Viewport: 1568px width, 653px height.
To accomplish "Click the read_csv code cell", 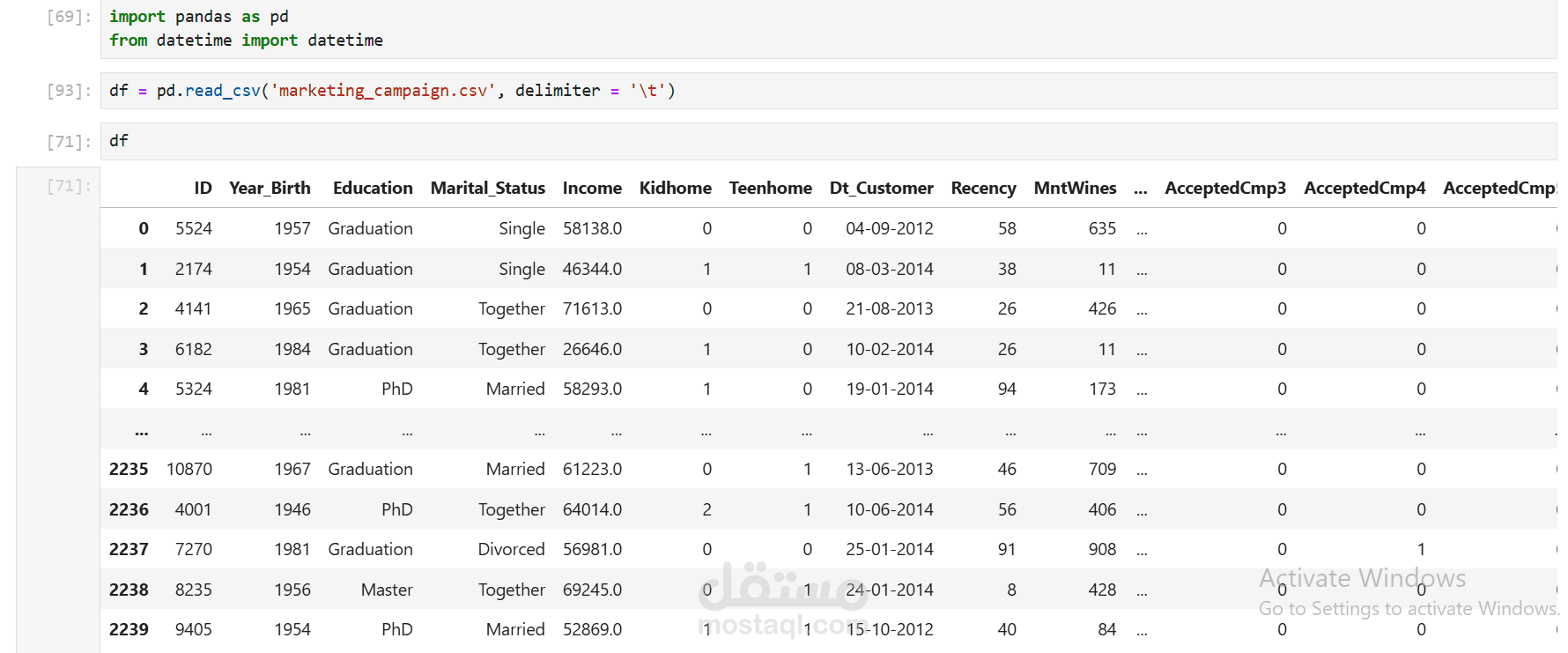I will point(828,91).
